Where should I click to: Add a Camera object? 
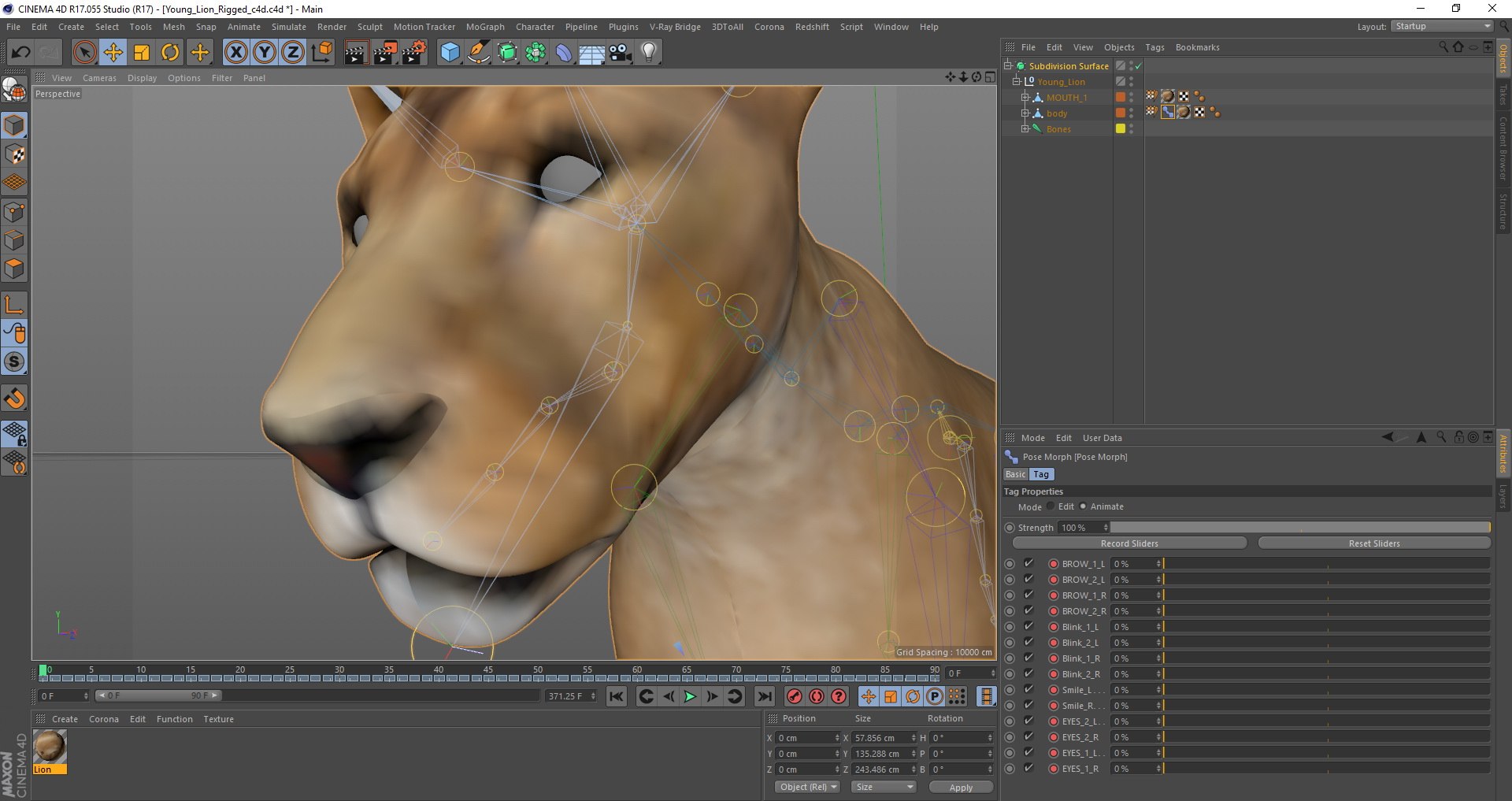(621, 53)
